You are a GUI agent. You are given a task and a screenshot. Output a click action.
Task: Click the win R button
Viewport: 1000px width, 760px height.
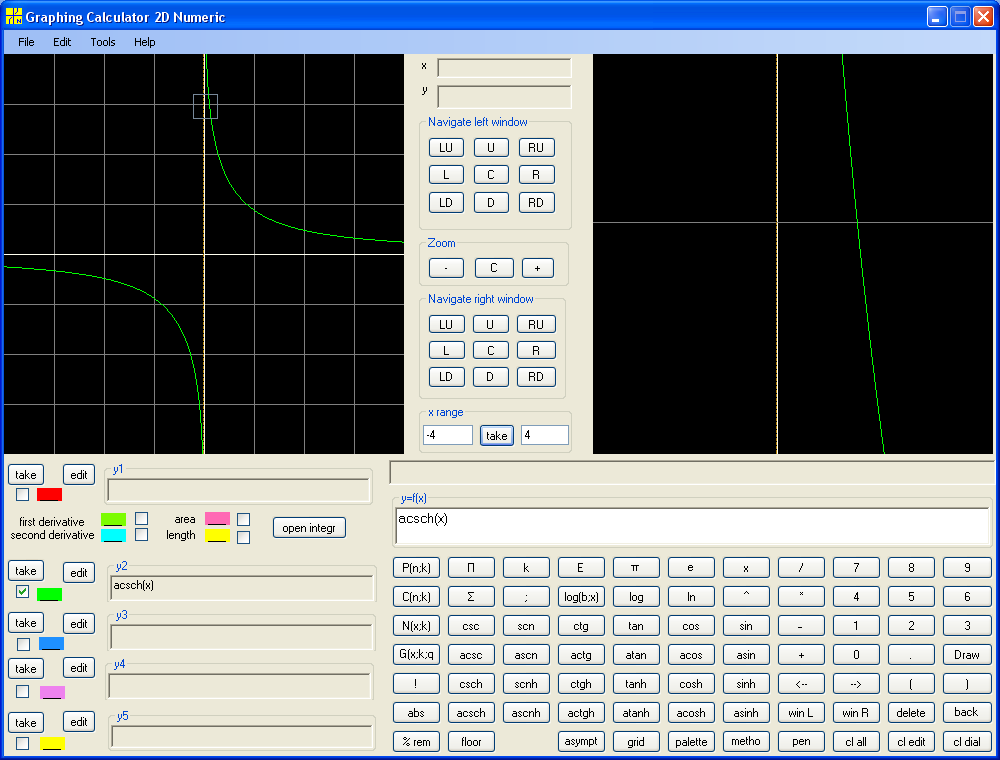click(856, 713)
